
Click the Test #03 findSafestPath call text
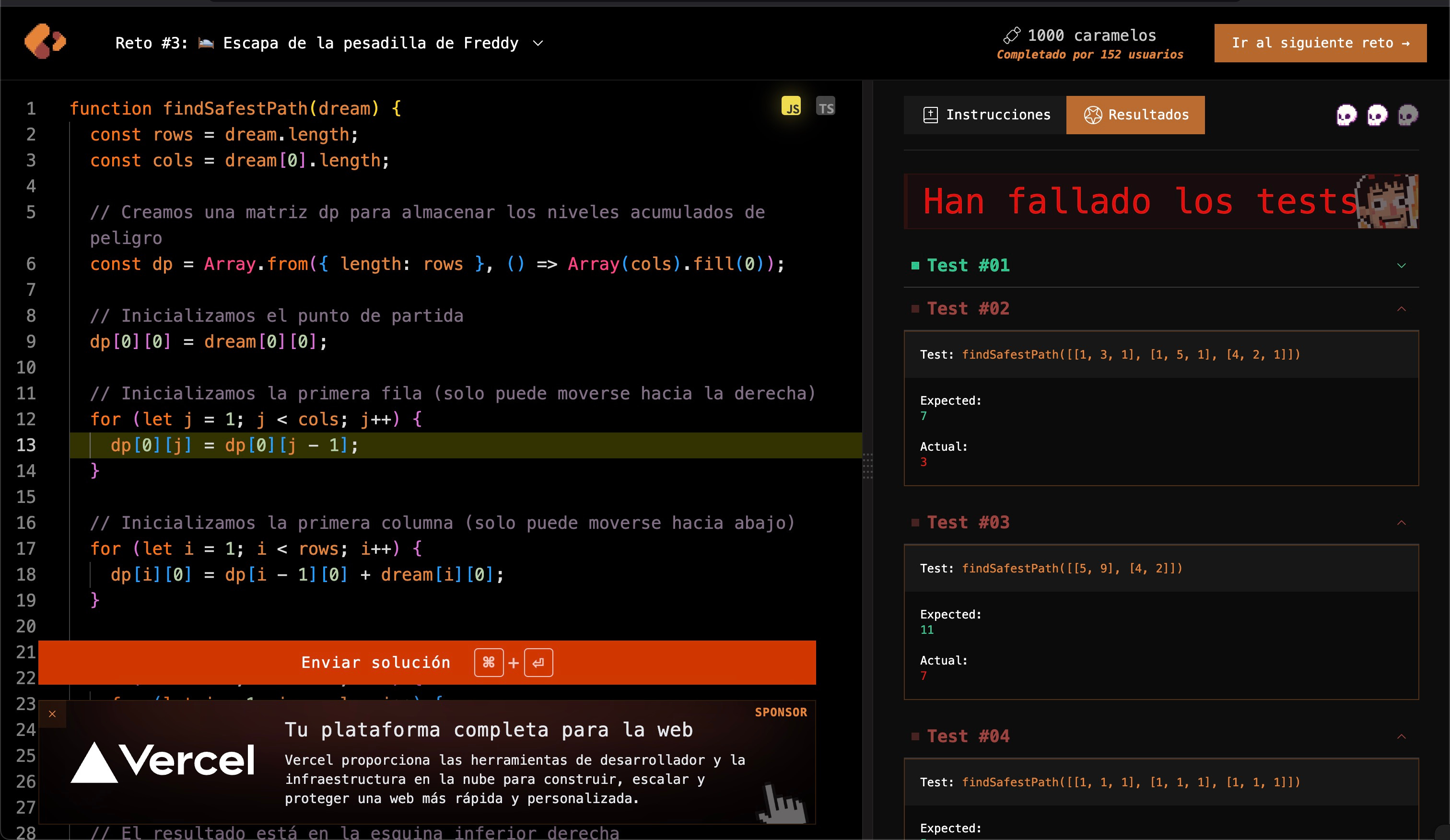[1072, 569]
